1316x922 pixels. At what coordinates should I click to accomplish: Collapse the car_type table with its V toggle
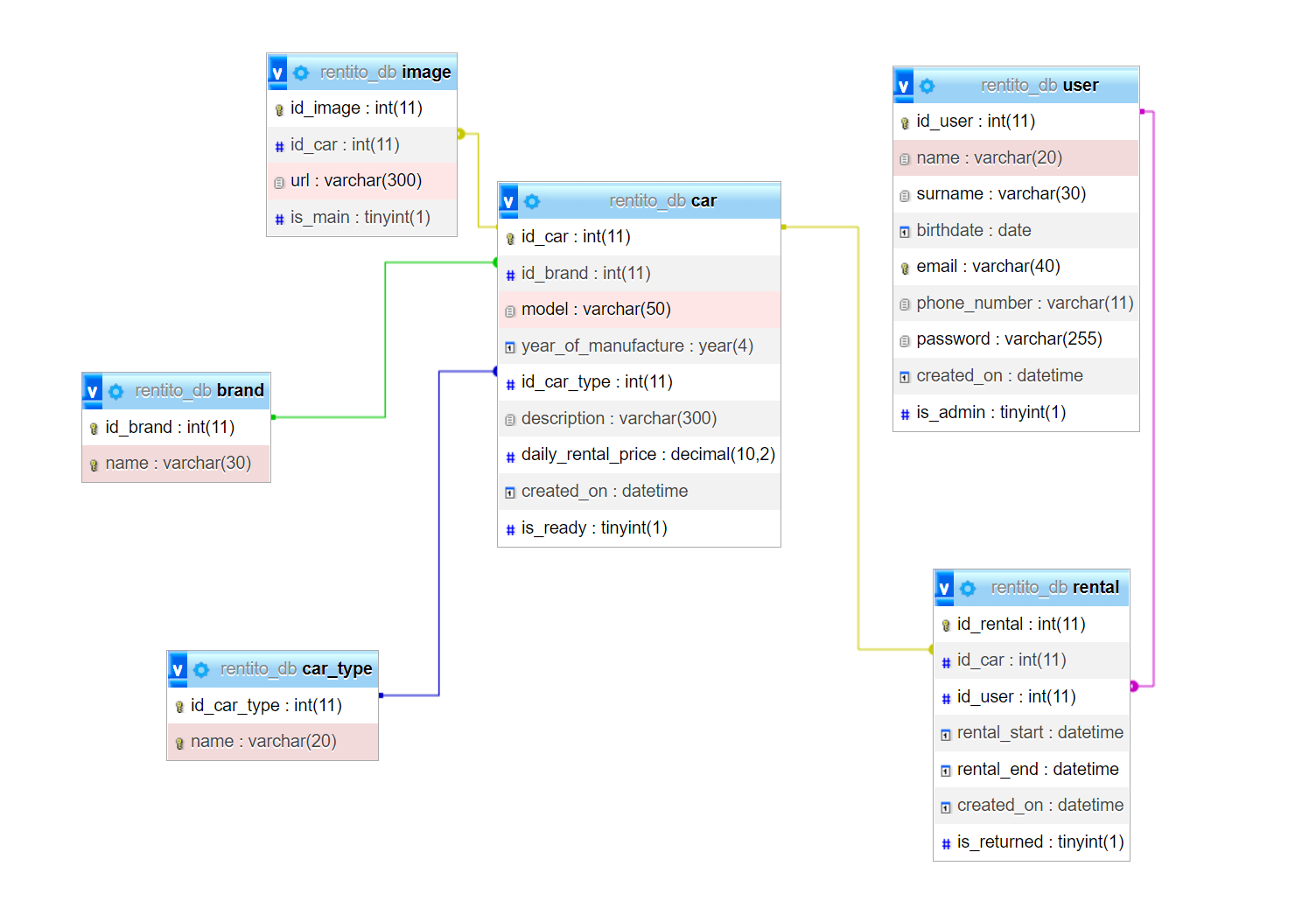pyautogui.click(x=178, y=669)
